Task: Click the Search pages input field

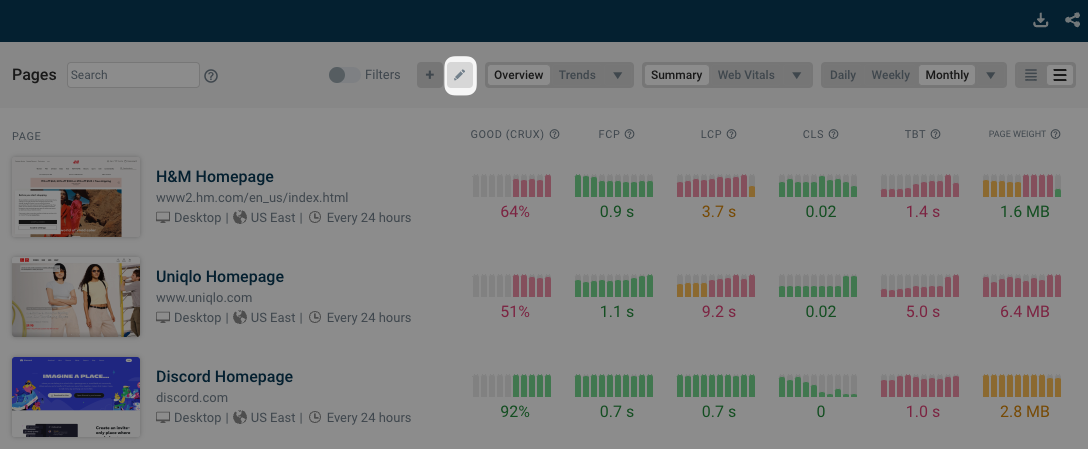Action: pos(133,75)
